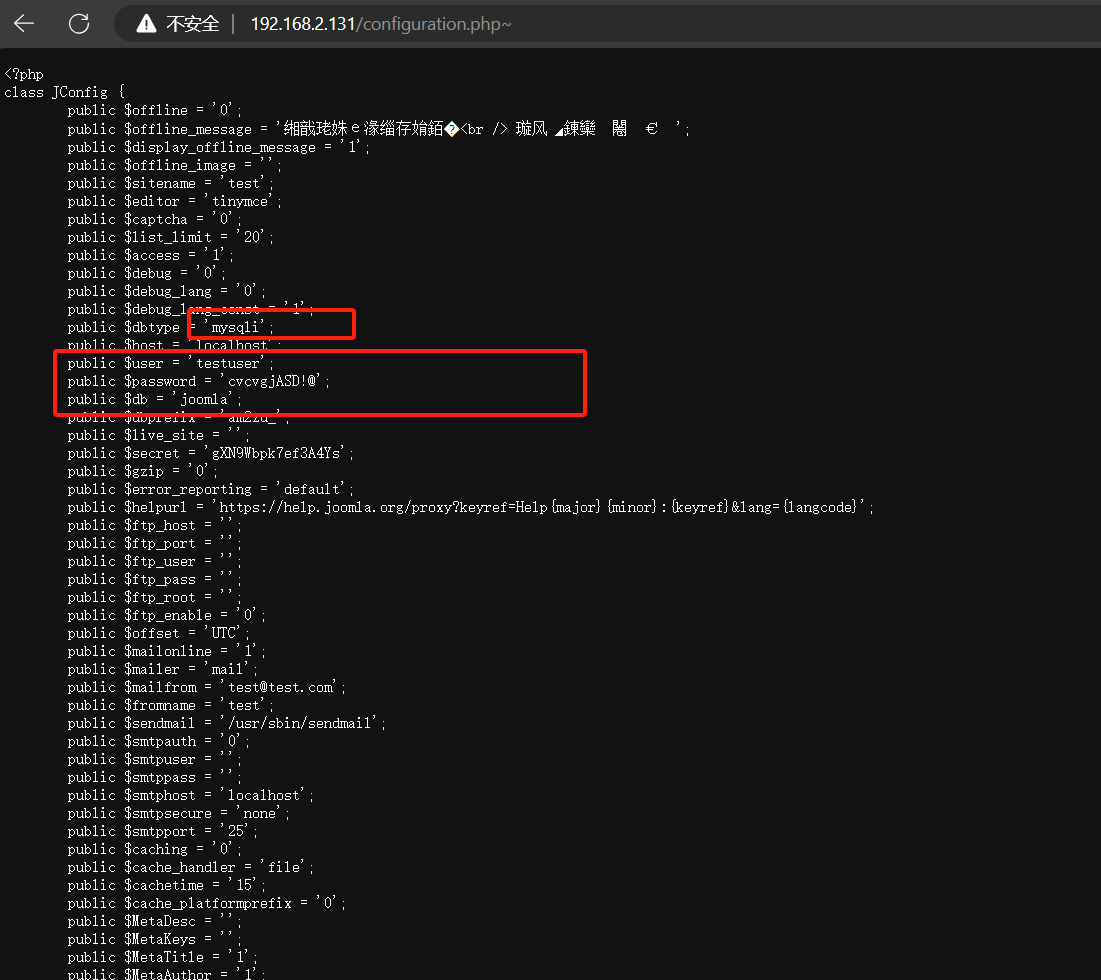This screenshot has height=980, width=1101.
Task: Click the '$mailer = 'mail'' line
Action: tap(163, 669)
